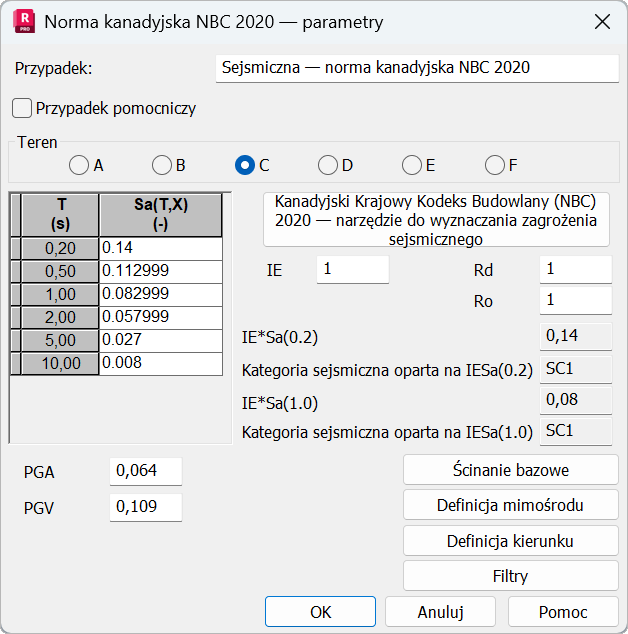Click the IE*Sa(1.0) result field 0,08
The width and height of the screenshot is (628, 634).
pyautogui.click(x=576, y=400)
